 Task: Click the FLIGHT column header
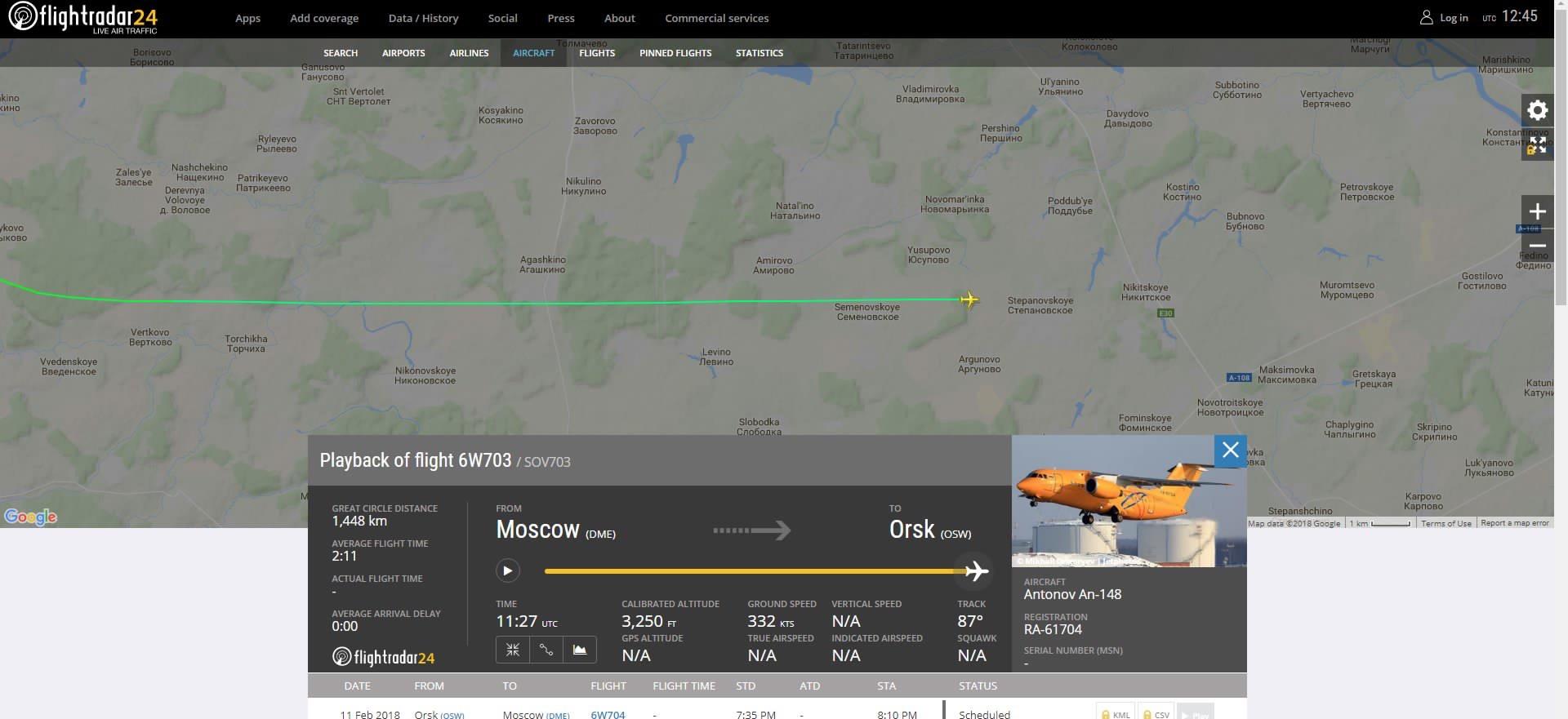click(x=608, y=686)
